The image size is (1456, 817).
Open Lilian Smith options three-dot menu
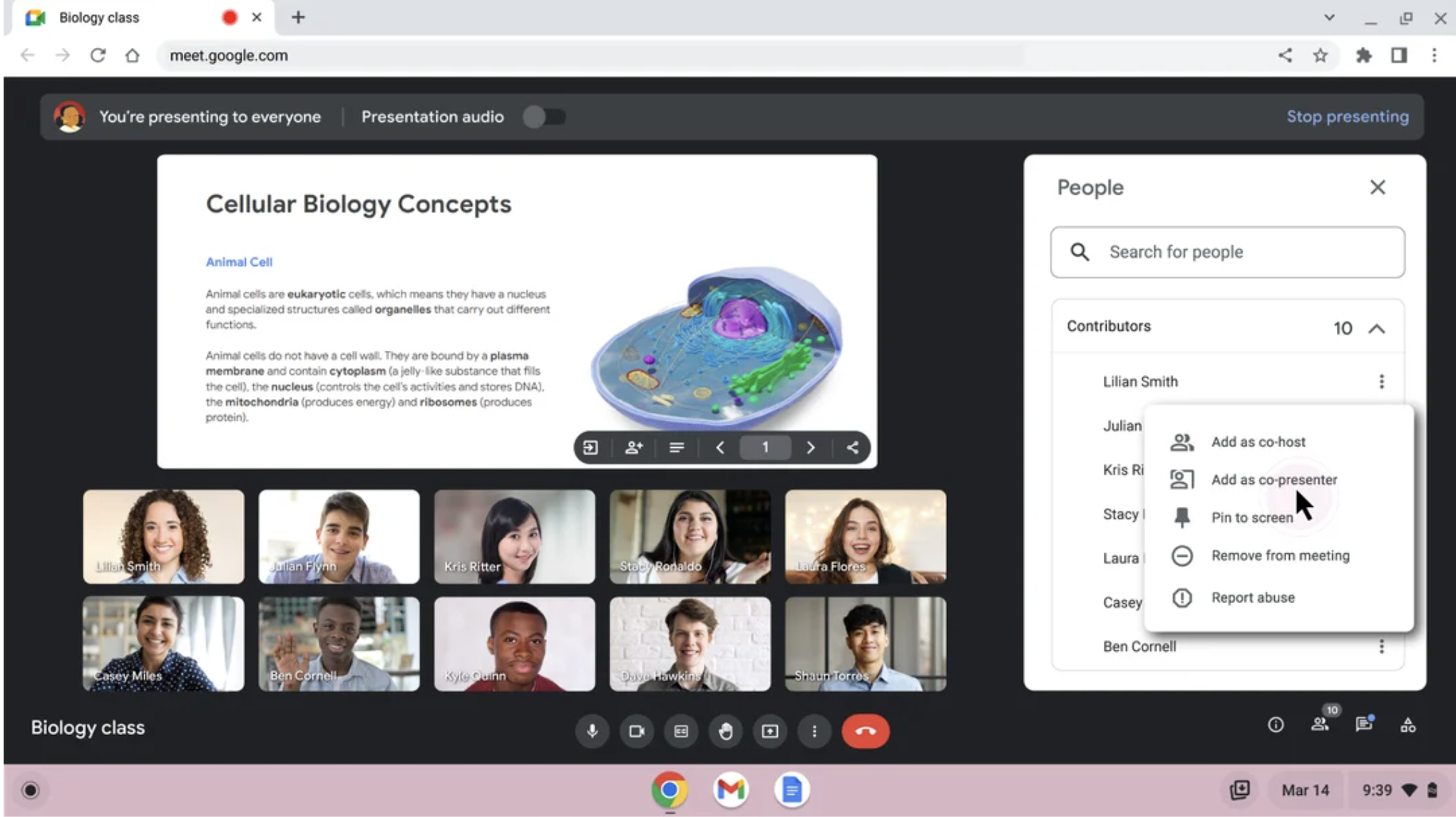(x=1381, y=381)
